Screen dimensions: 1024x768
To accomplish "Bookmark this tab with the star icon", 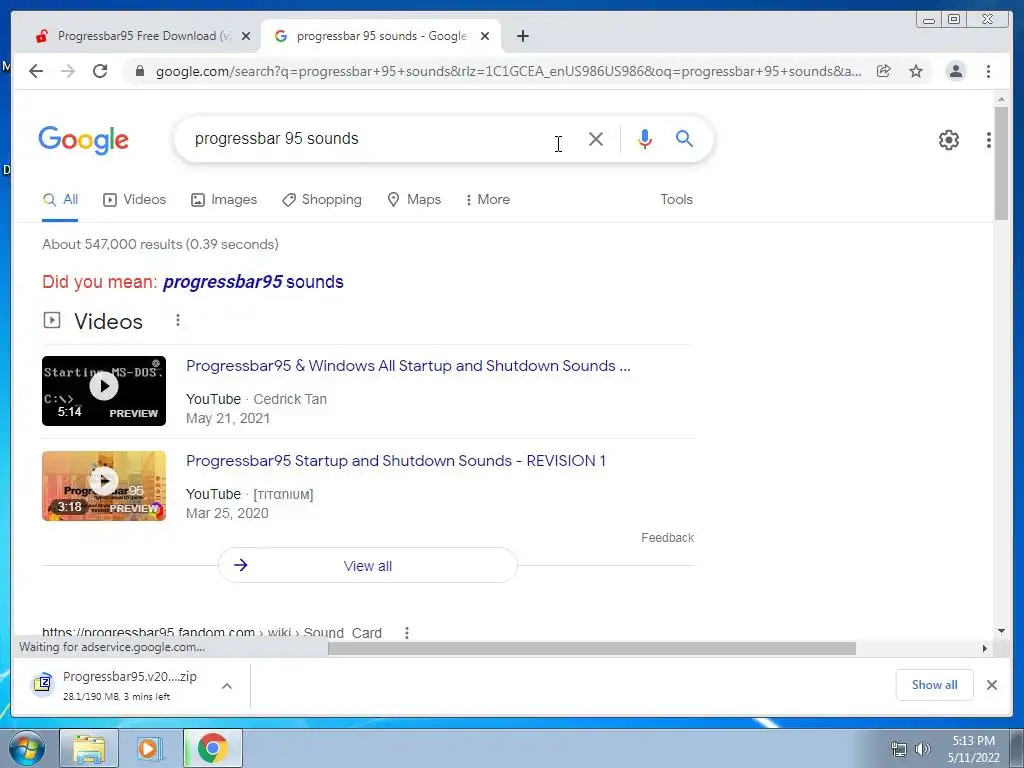I will tap(916, 71).
